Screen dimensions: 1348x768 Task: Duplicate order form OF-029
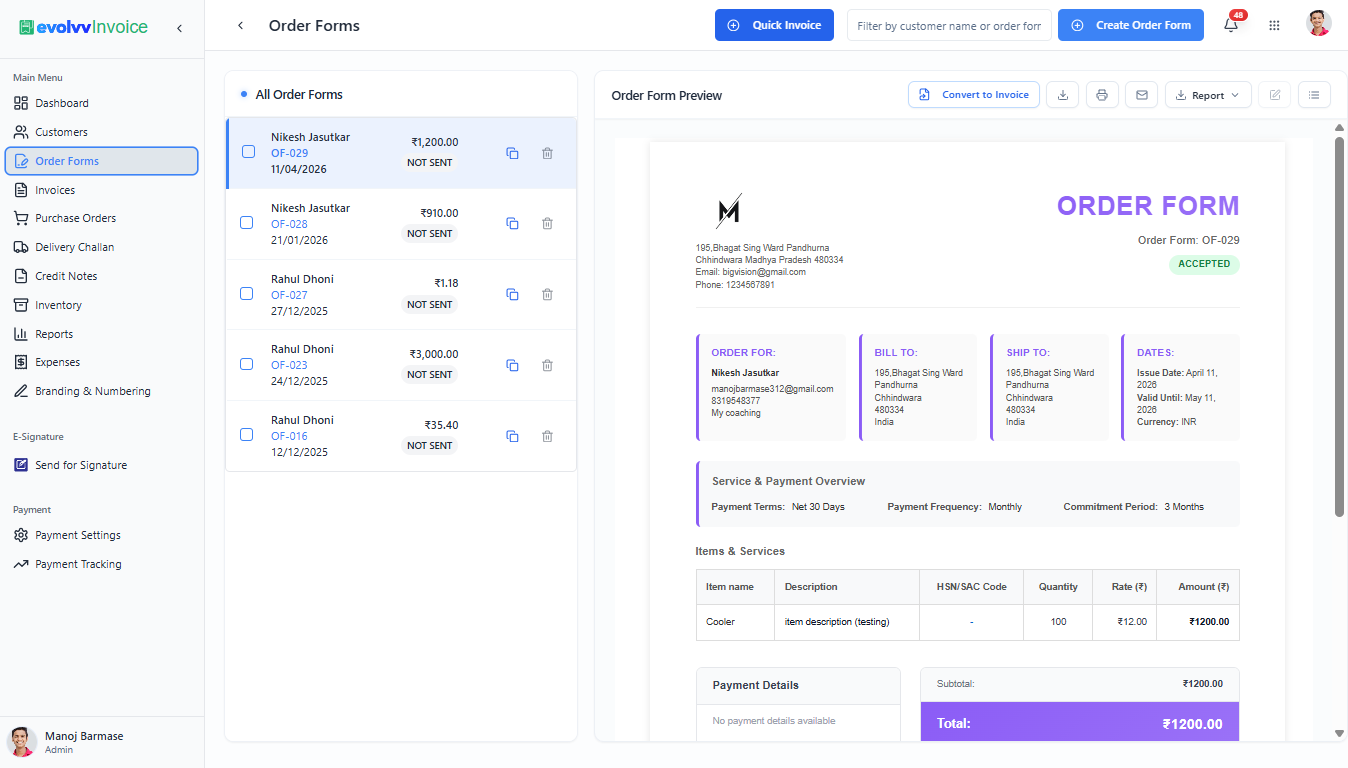pyautogui.click(x=512, y=153)
